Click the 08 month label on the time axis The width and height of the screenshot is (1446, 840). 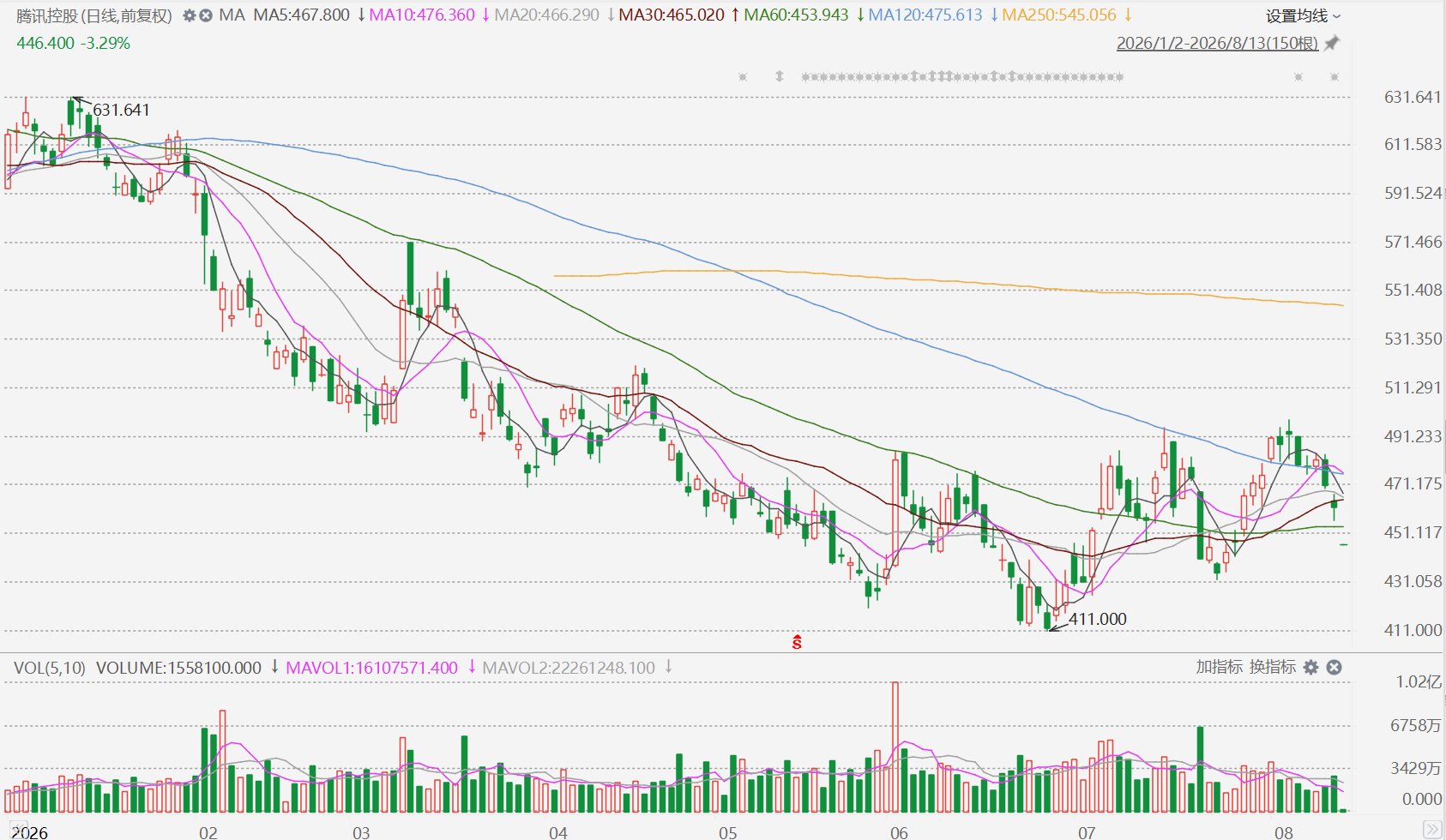pyautogui.click(x=1283, y=832)
